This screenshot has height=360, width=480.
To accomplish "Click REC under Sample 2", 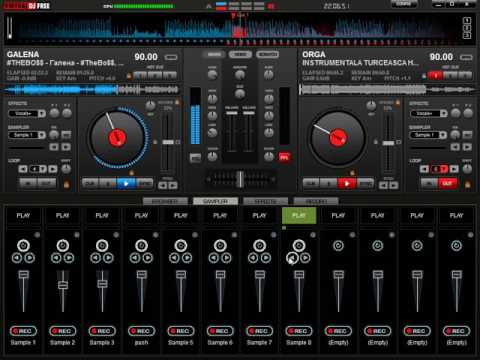I will pyautogui.click(x=62, y=331).
